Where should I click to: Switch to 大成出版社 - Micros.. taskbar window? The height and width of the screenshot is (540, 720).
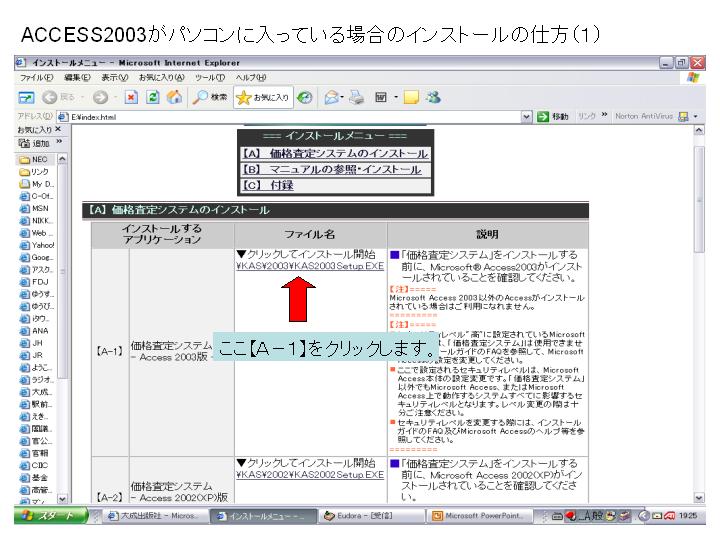pos(156,516)
